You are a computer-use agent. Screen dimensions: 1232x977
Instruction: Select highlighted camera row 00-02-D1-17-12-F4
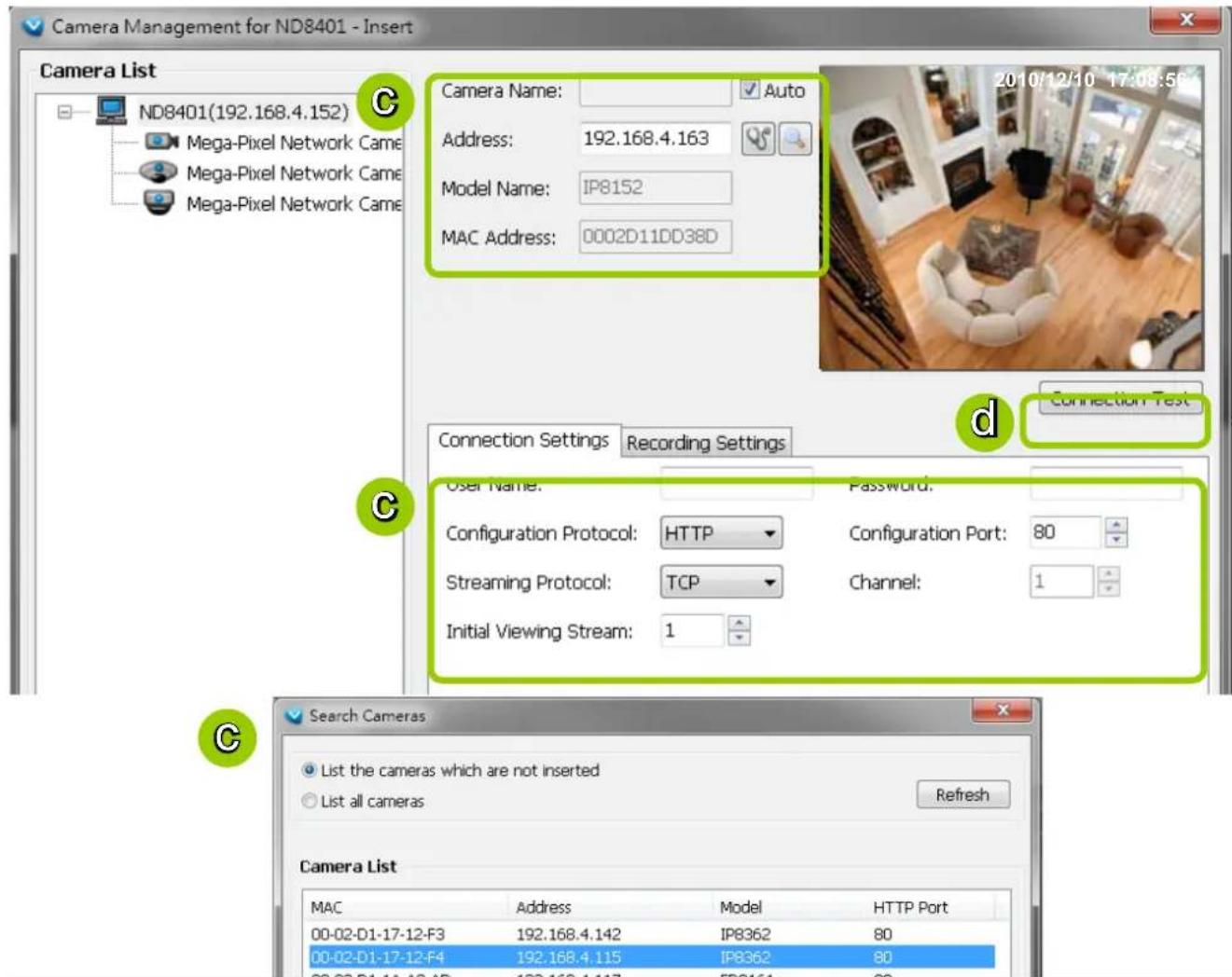pos(651,957)
